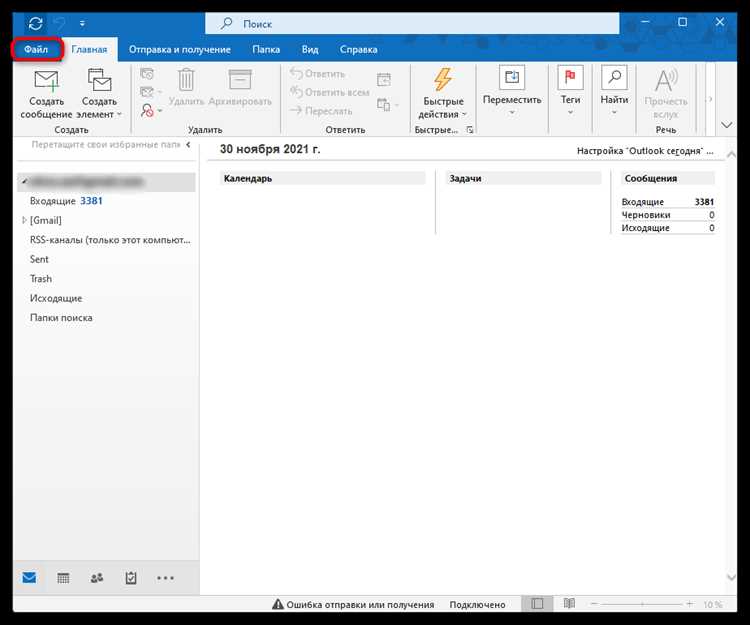This screenshot has height=625, width=750.
Task: Click the scroll down arrow on the right scrollbar
Action: [731, 577]
